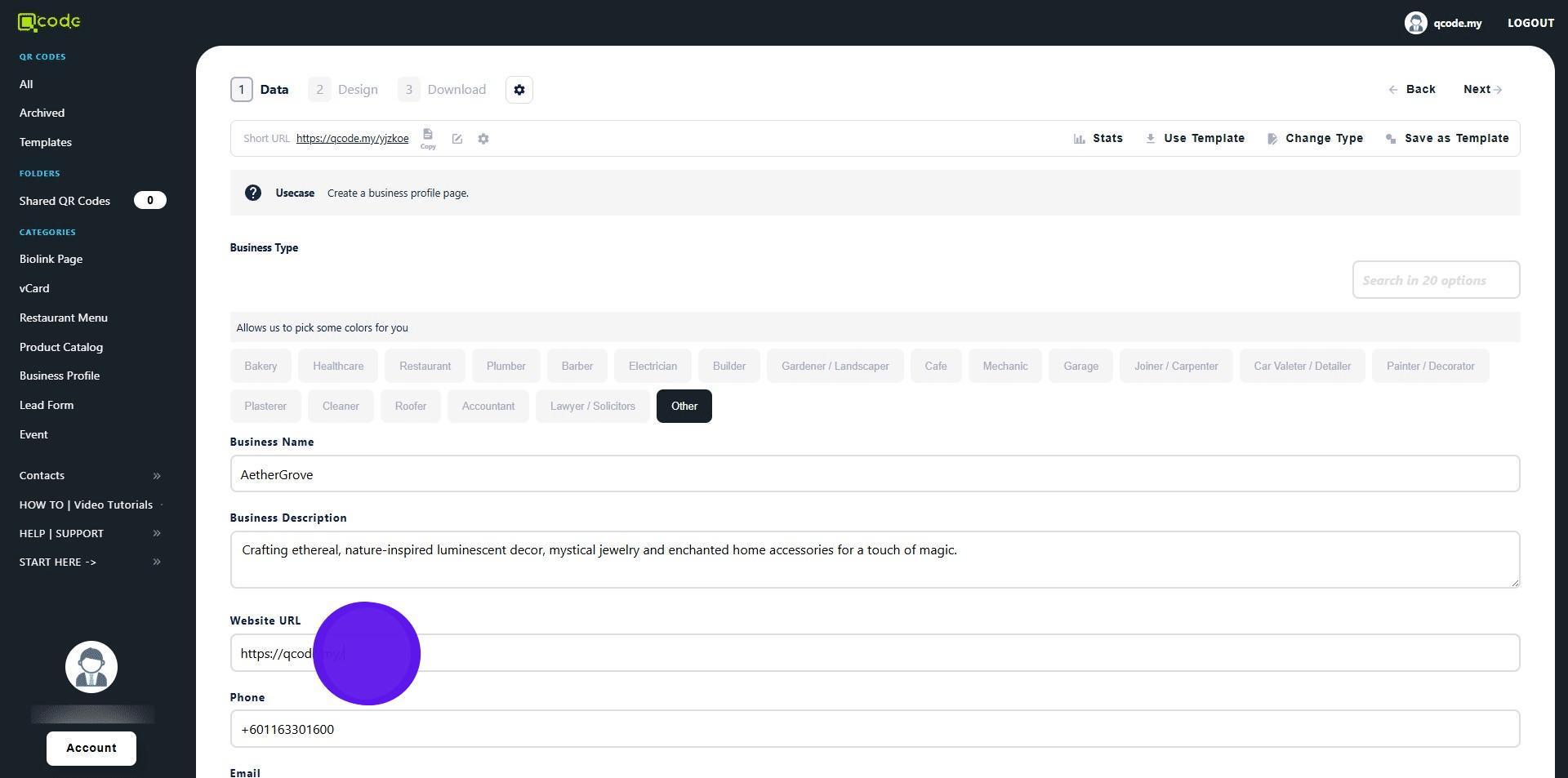This screenshot has height=778, width=1568.
Task: Select Cafe business type
Action: click(x=935, y=366)
